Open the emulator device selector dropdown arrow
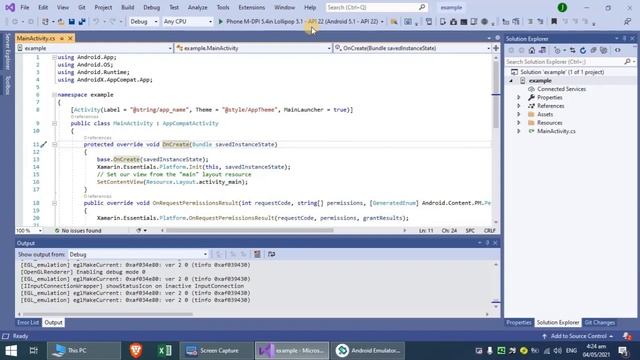This screenshot has height=360, width=640. pos(382,22)
